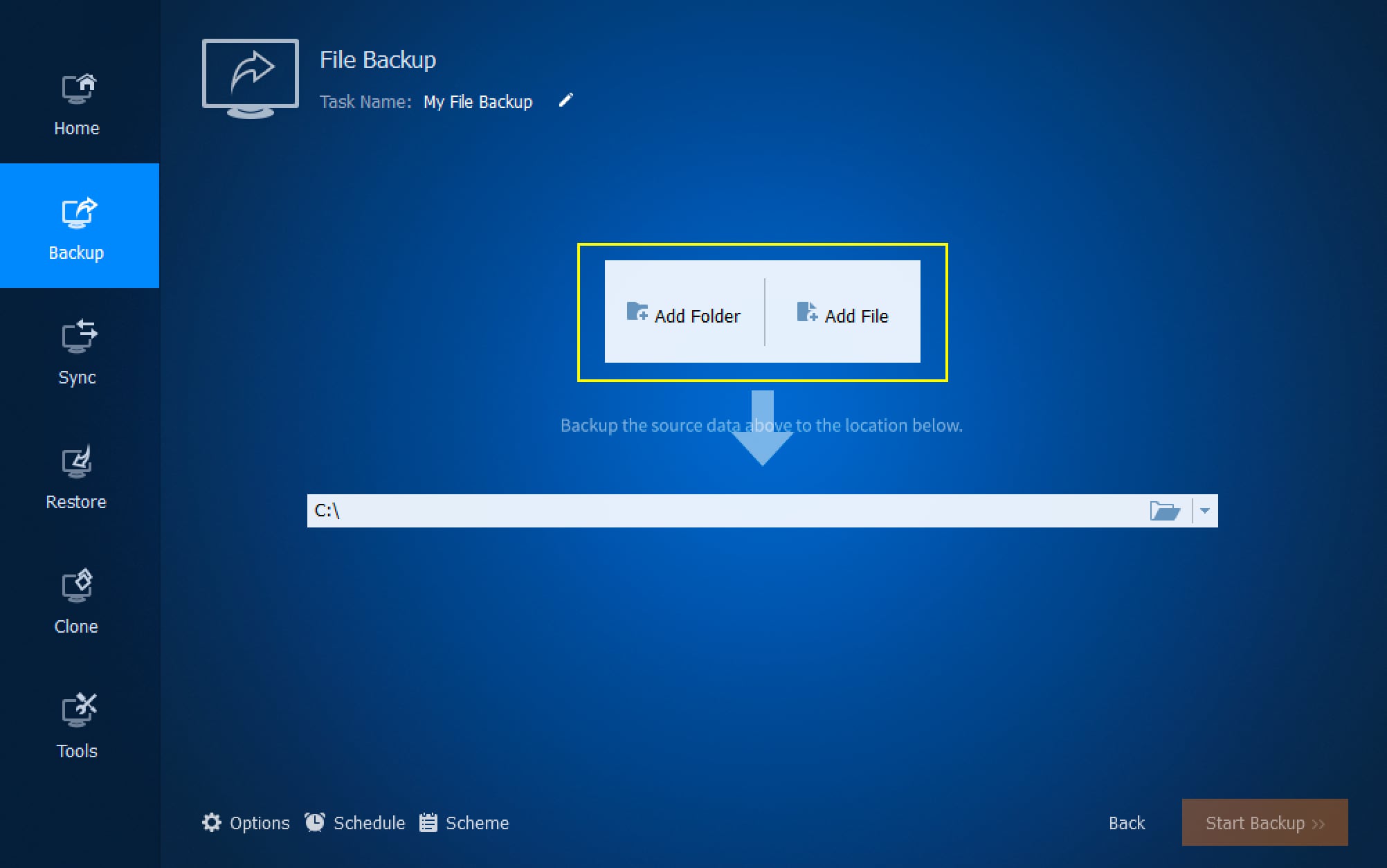The width and height of the screenshot is (1387, 868).
Task: Click the Back button
Action: [x=1127, y=822]
